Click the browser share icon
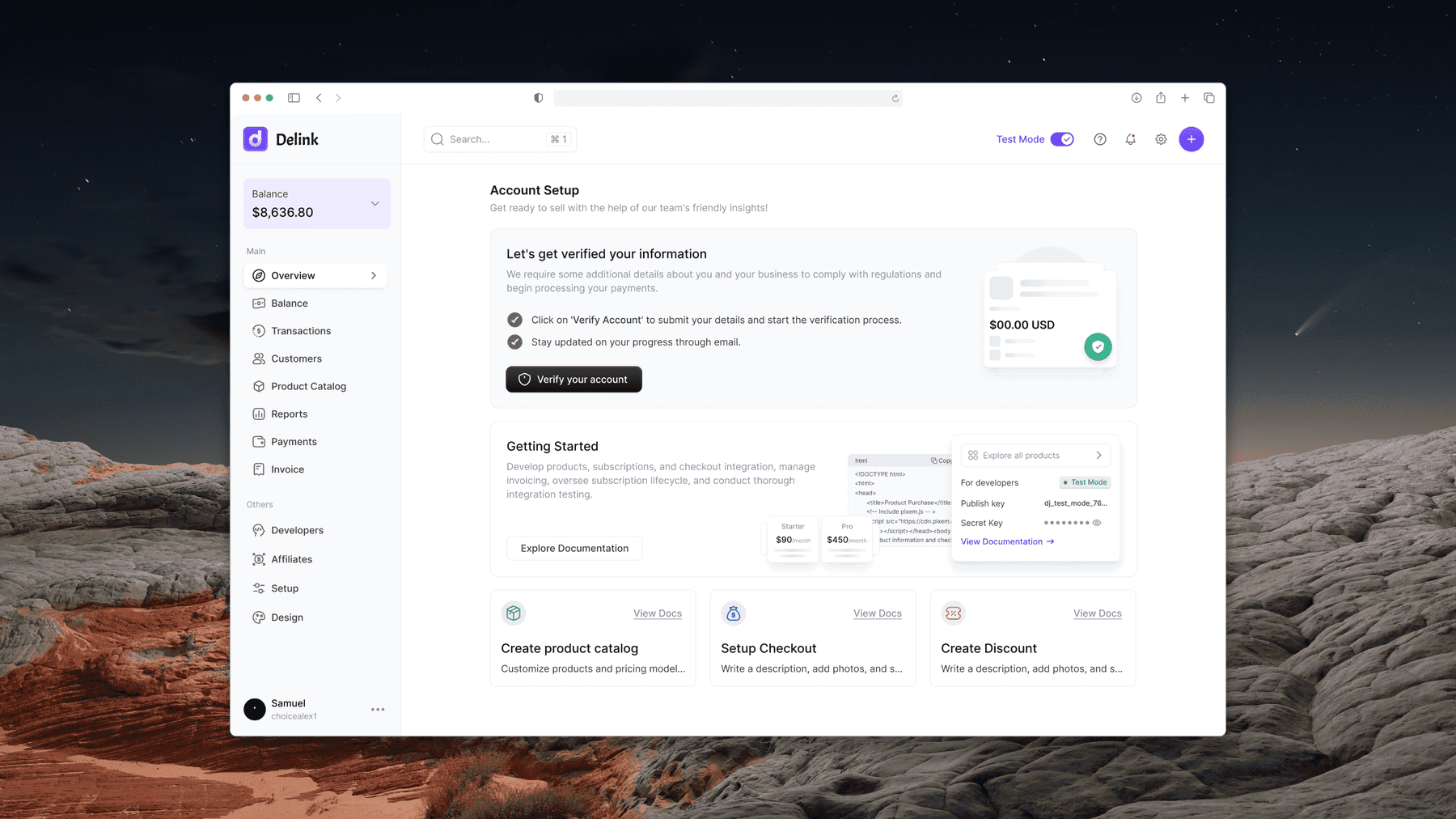Screen dimensions: 1456x819 pyautogui.click(x=1161, y=98)
